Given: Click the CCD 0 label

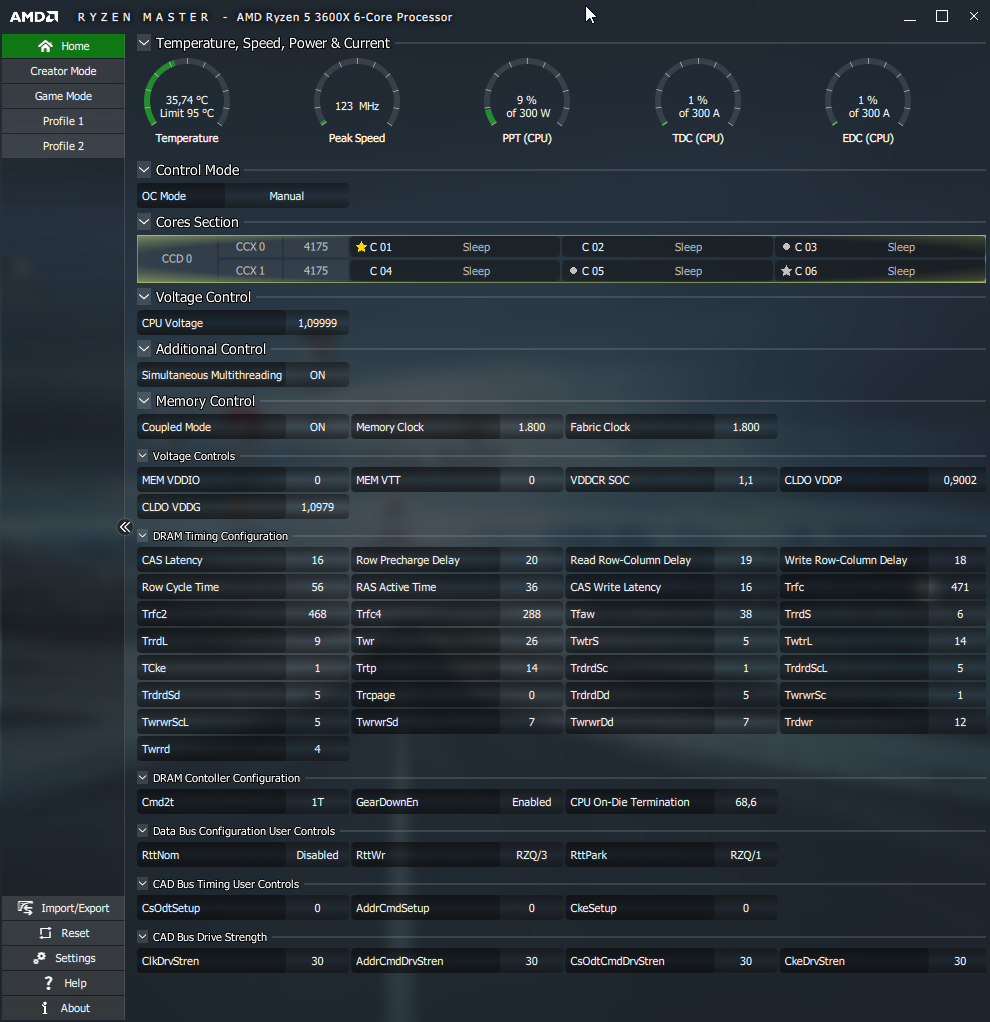Looking at the screenshot, I should pyautogui.click(x=177, y=259).
